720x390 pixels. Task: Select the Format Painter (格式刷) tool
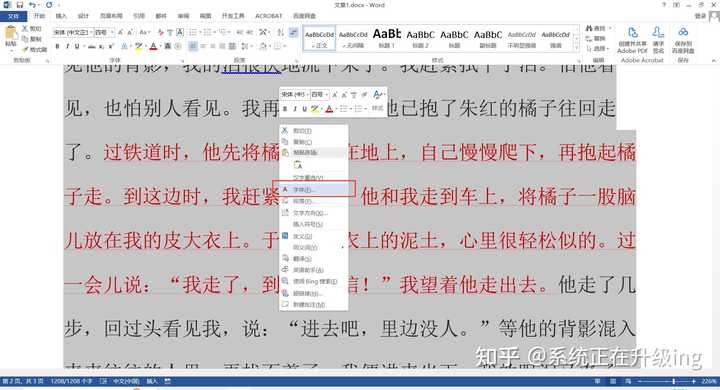click(34, 49)
